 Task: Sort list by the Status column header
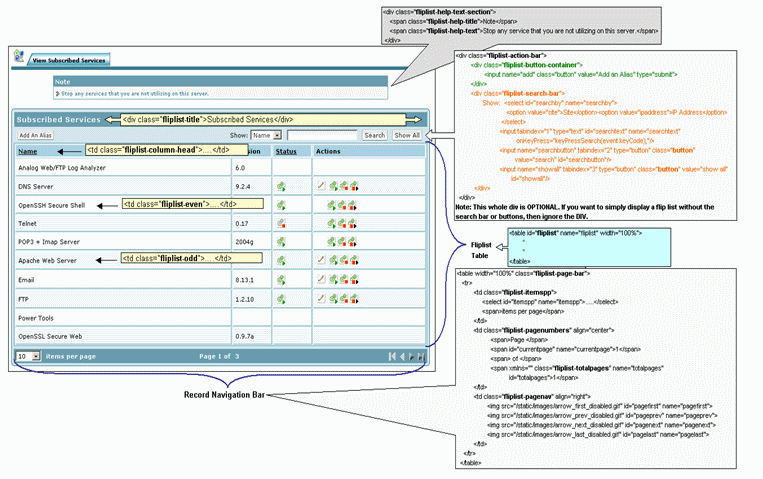click(x=286, y=152)
